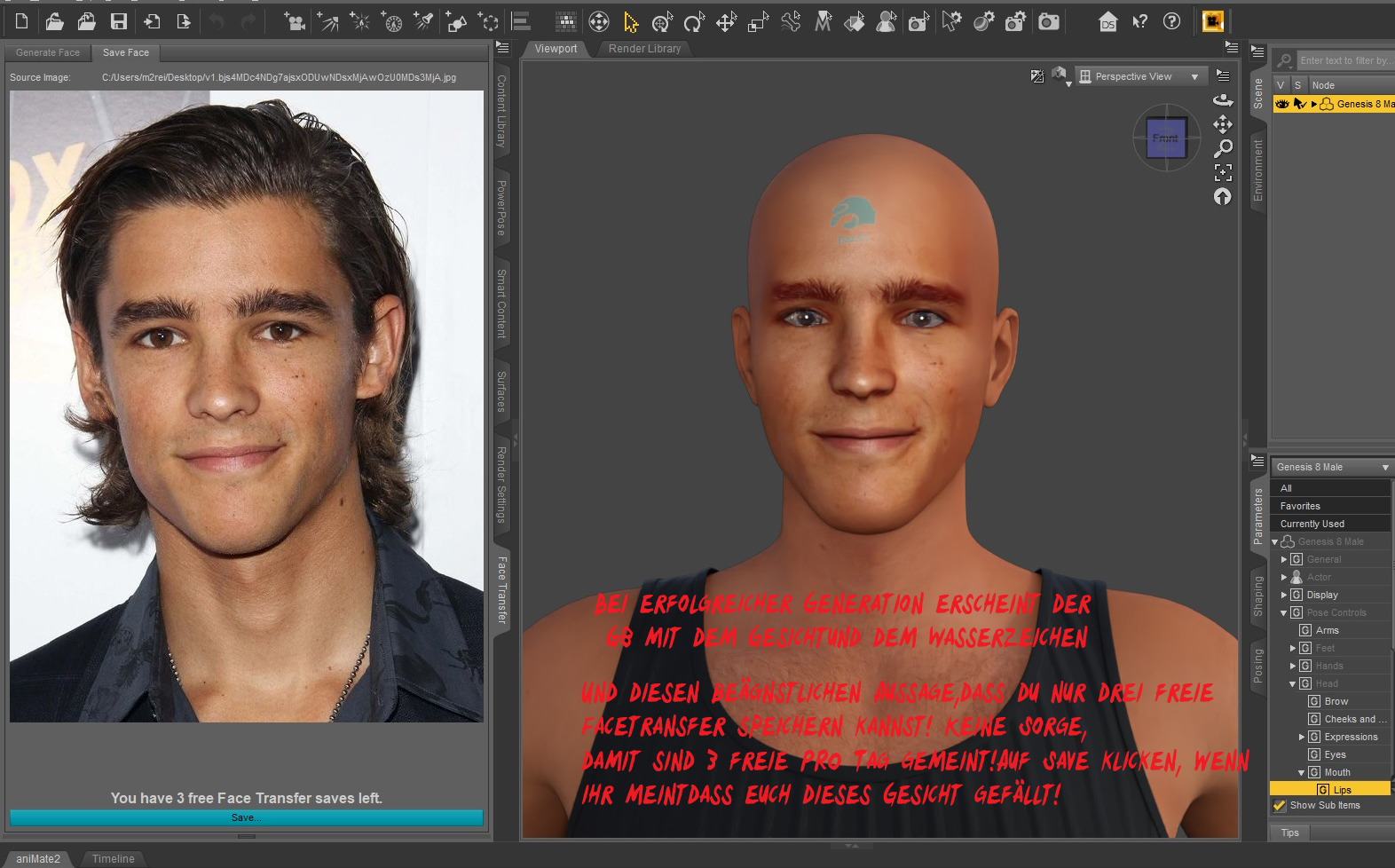Use the viewport pan arrows control
The height and width of the screenshot is (868, 1395).
click(1223, 124)
